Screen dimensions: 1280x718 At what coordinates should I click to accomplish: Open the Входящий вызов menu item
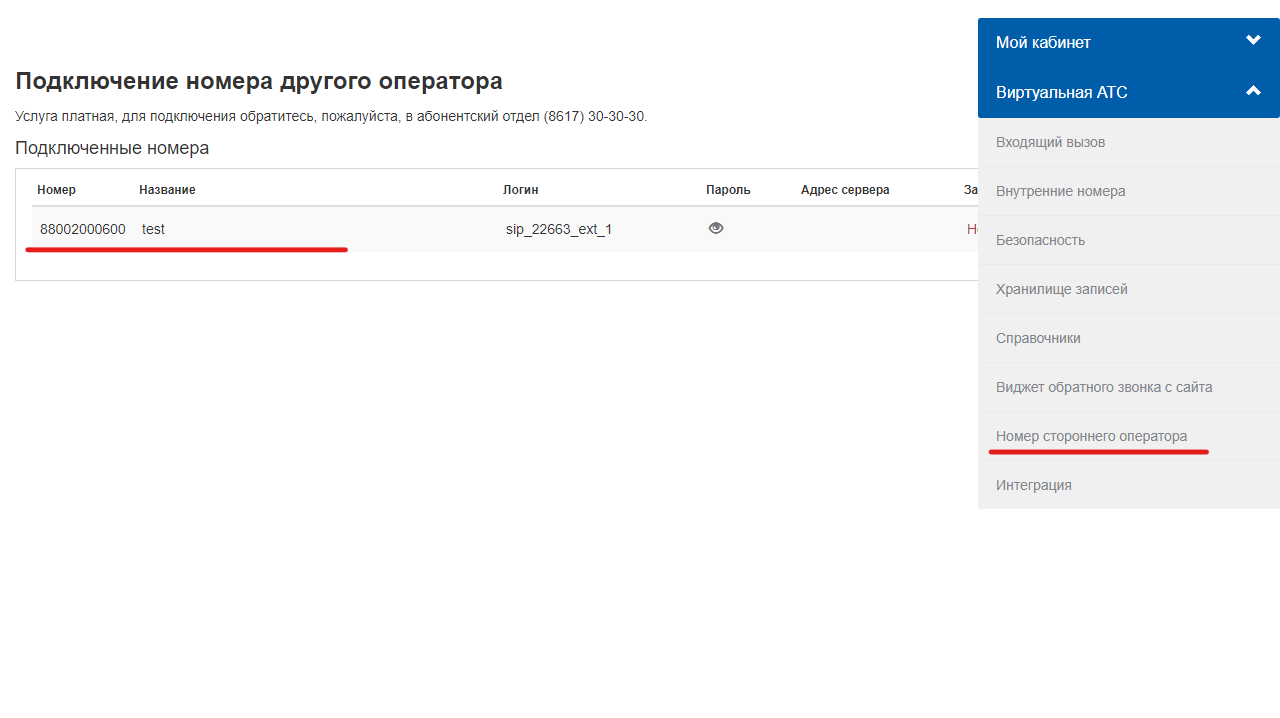click(1050, 142)
